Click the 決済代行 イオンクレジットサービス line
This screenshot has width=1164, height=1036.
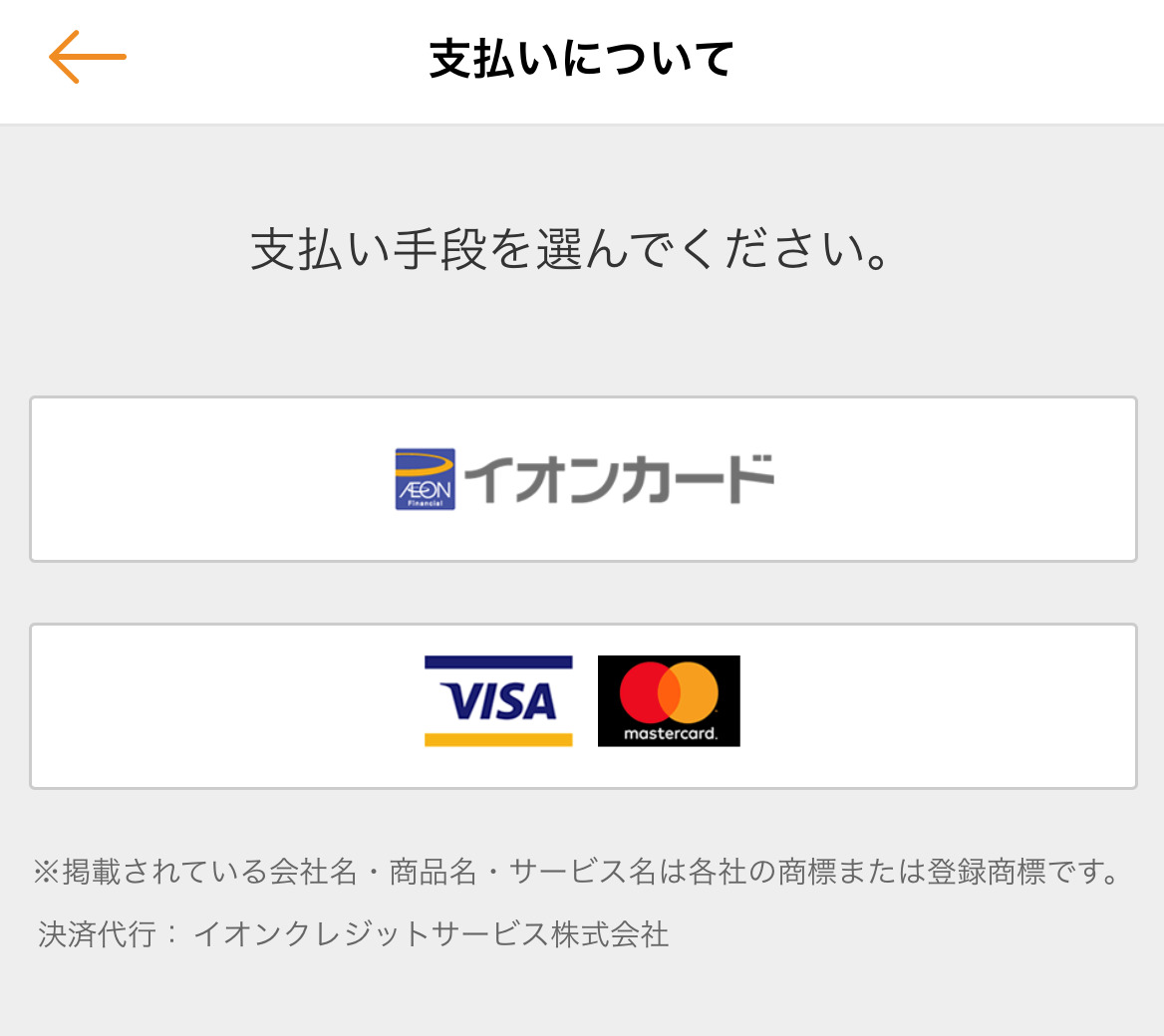[354, 933]
